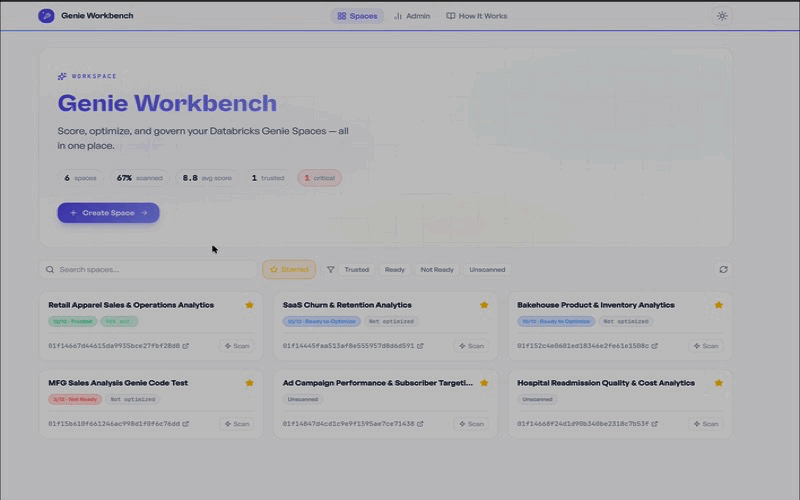Screen dimensions: 800x500
Task: Filter spaces by Not Ready
Action: click(x=437, y=269)
